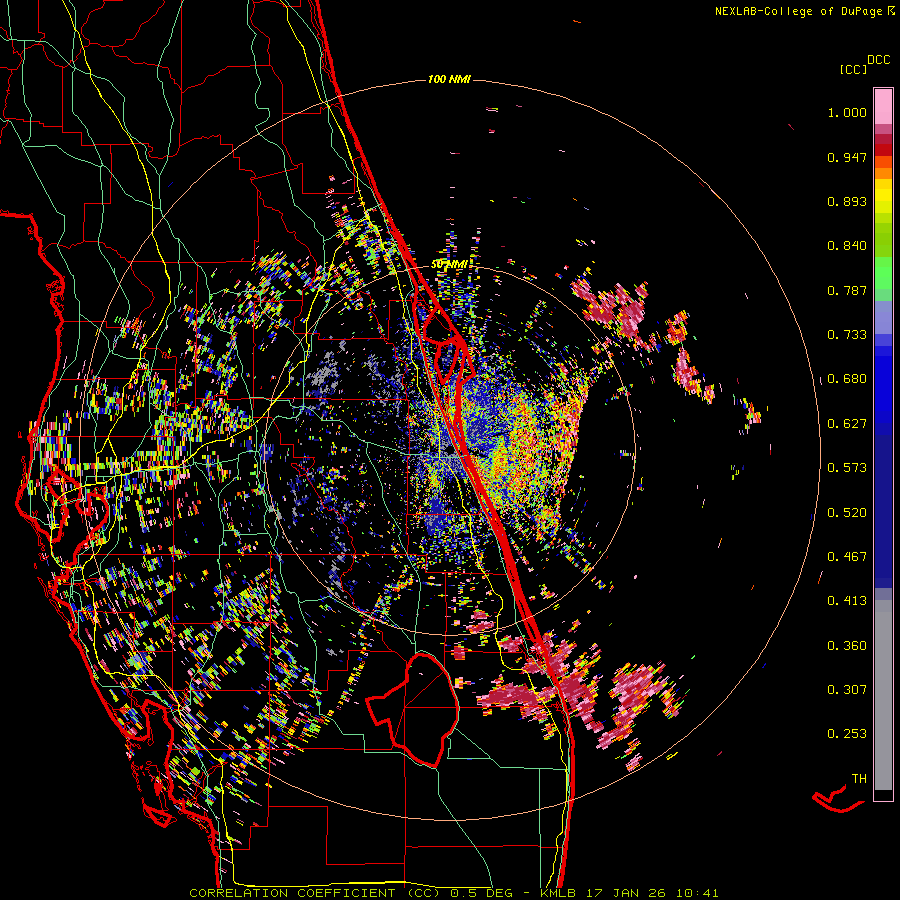Click the 0.947 legend value
This screenshot has width=900, height=900.
click(x=847, y=157)
